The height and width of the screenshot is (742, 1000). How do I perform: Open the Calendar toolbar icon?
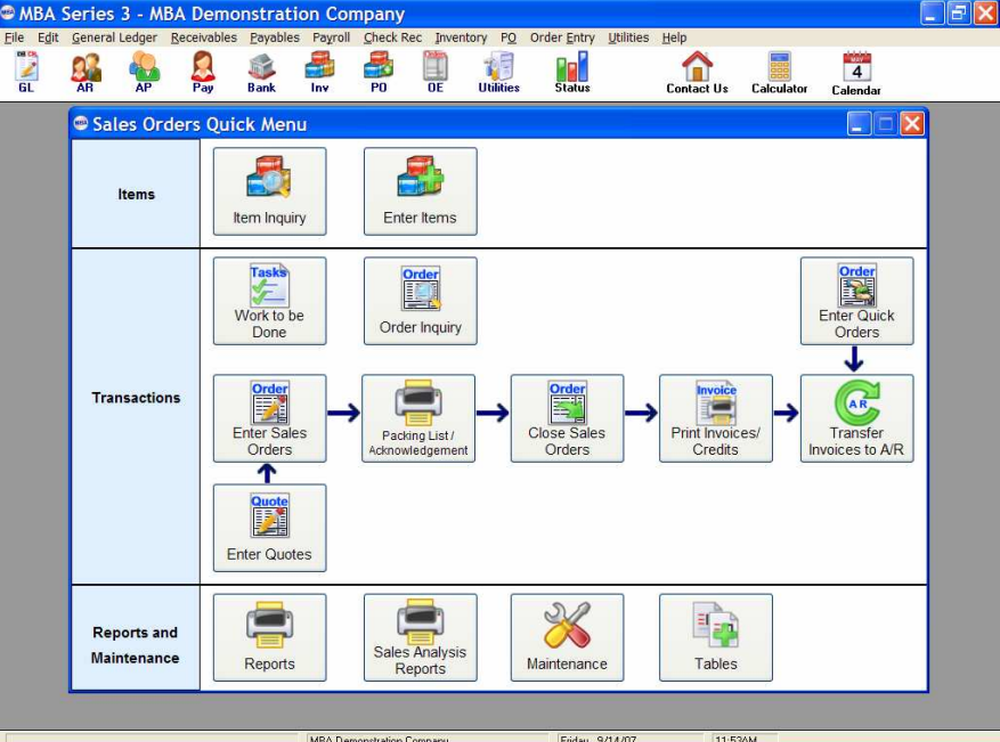click(x=857, y=73)
